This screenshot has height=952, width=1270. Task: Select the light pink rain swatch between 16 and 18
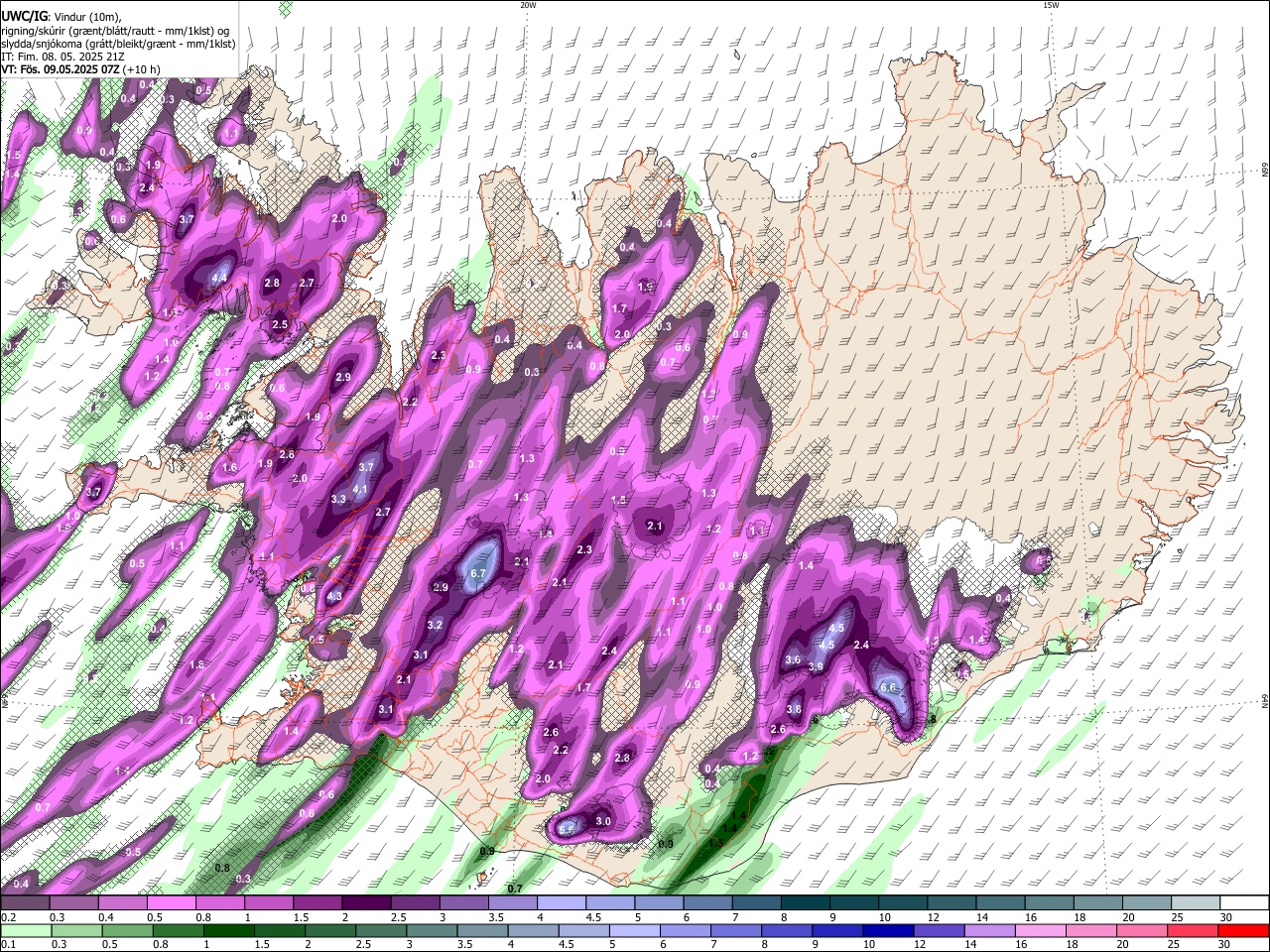click(1040, 930)
